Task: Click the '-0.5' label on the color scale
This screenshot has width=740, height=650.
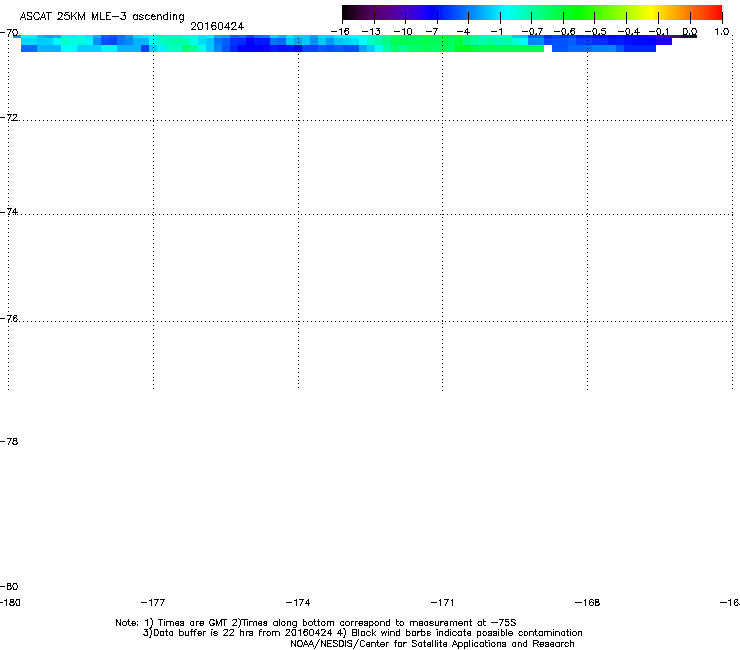Action: (x=595, y=32)
